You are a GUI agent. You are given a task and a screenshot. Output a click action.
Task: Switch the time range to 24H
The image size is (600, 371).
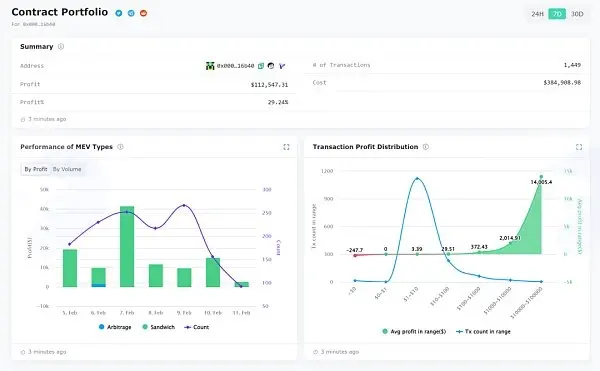(x=537, y=14)
